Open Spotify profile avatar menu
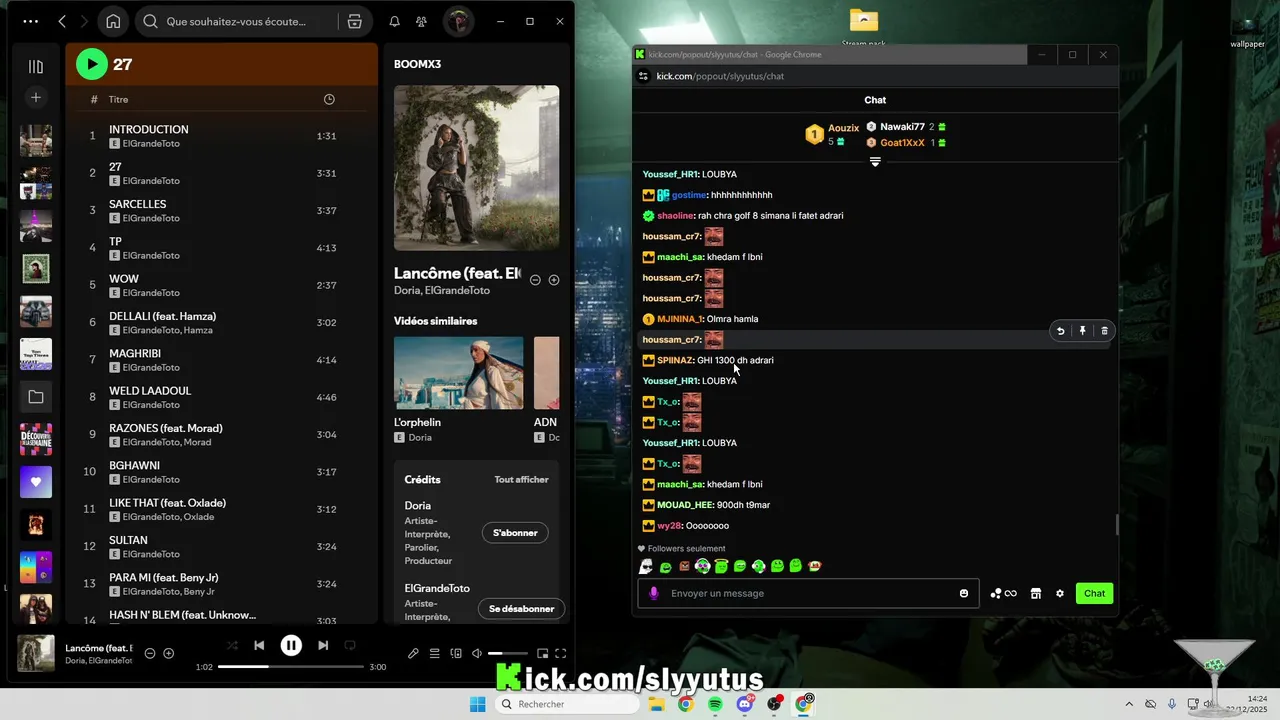The width and height of the screenshot is (1280, 720). [458, 21]
